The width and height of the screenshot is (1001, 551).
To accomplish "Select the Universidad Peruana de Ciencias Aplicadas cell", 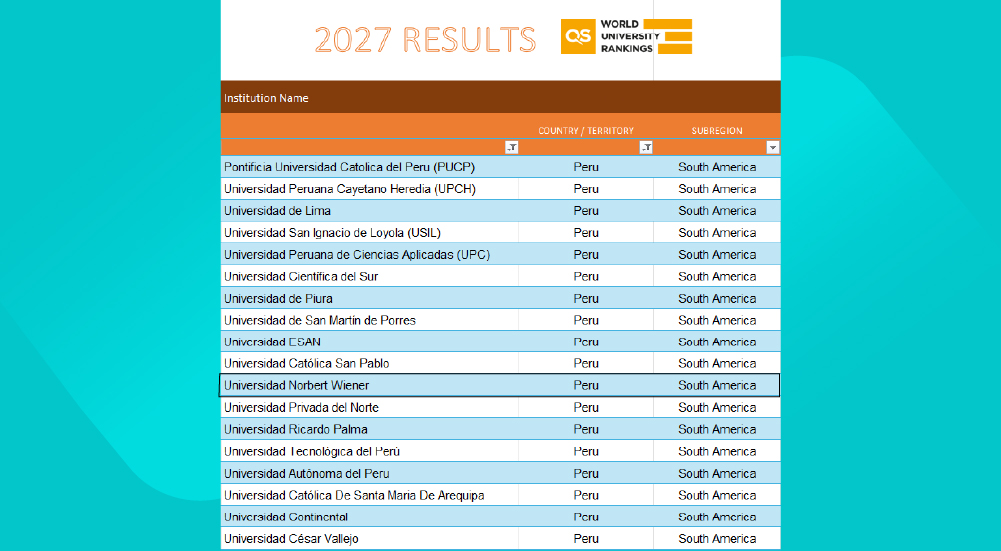I will tap(370, 254).
